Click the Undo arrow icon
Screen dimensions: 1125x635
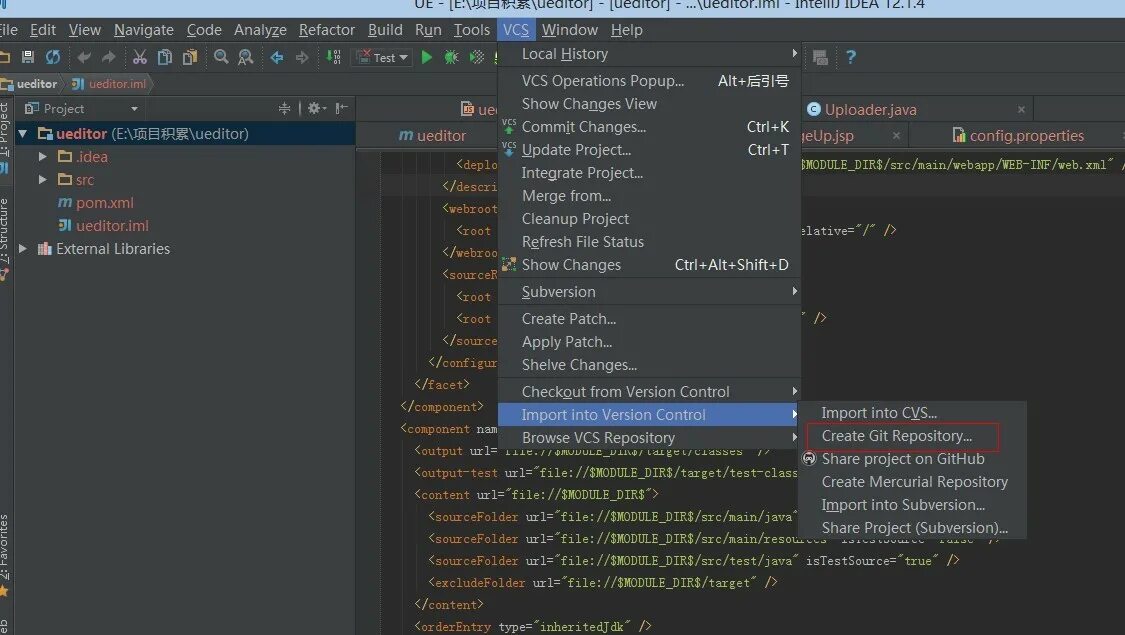click(84, 57)
